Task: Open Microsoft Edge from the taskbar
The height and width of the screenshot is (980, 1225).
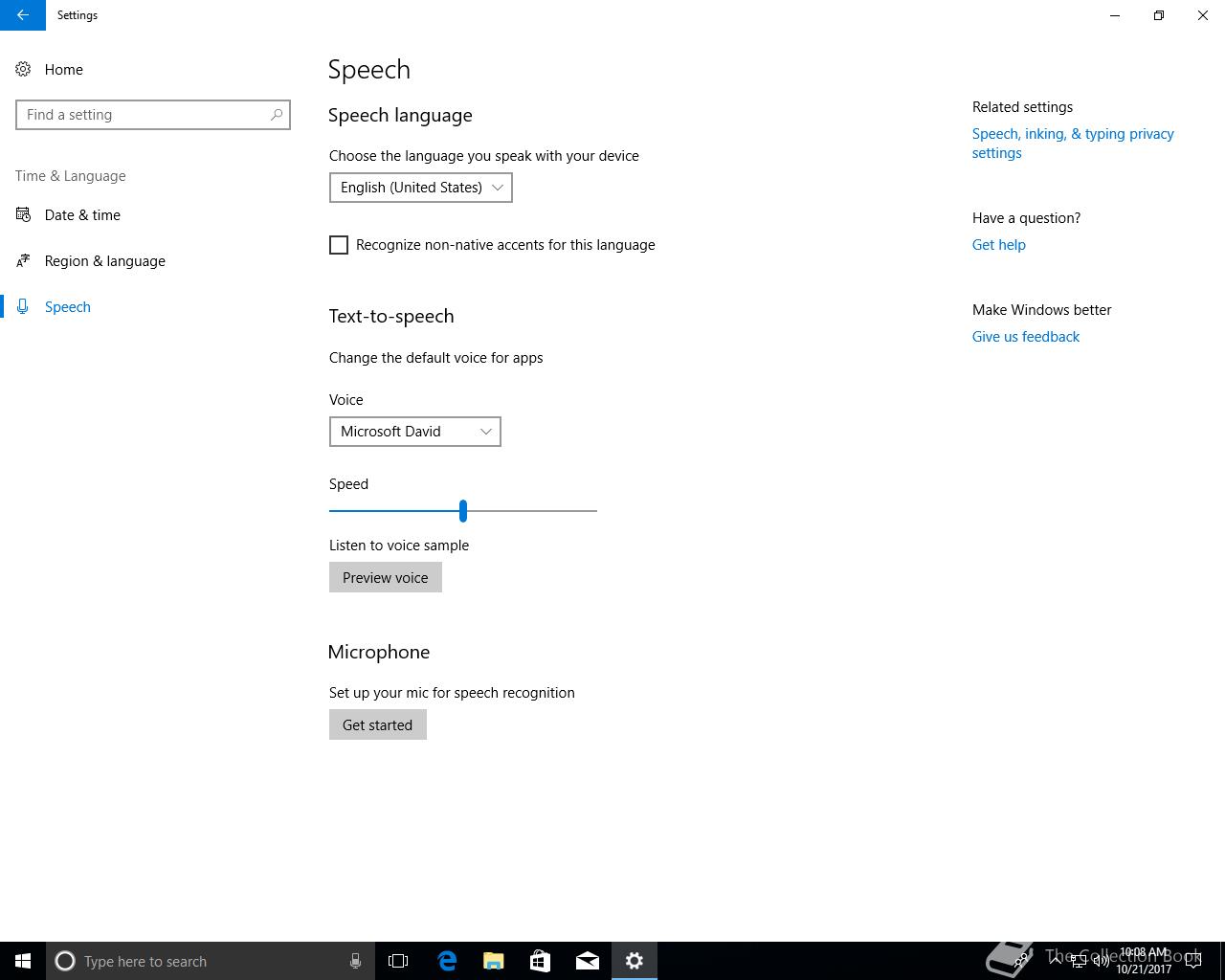Action: [x=447, y=961]
